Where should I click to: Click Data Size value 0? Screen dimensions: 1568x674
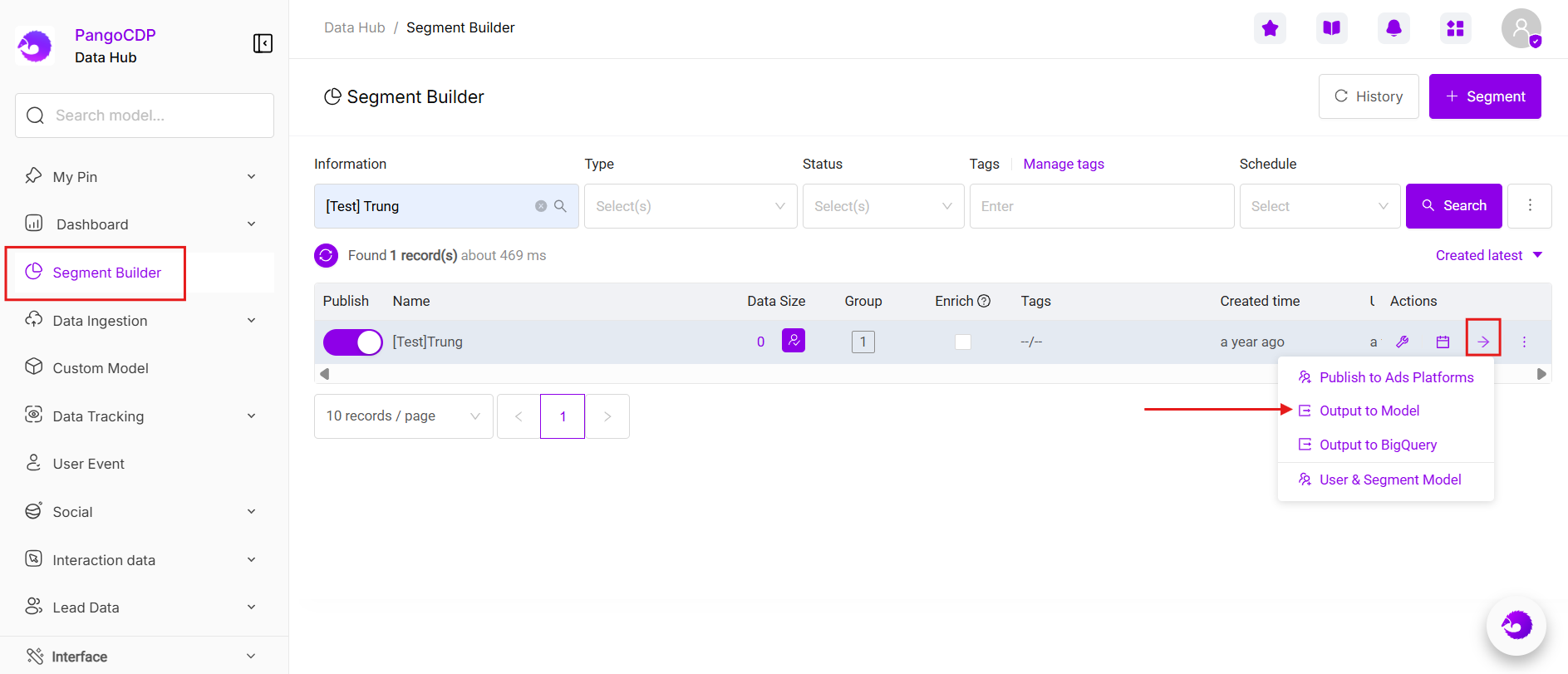[760, 342]
